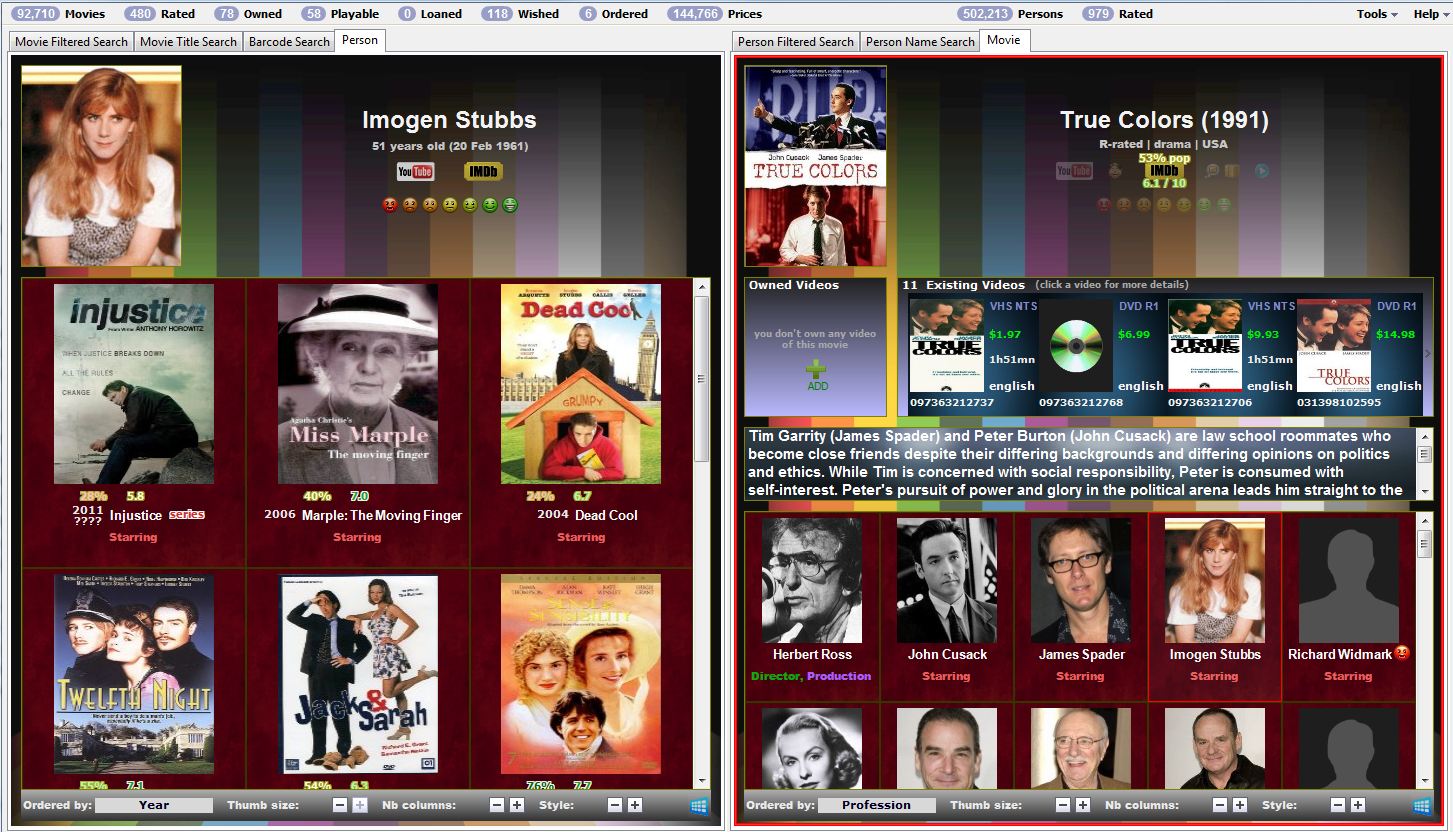Add an owned video with green plus
The width and height of the screenshot is (1453, 832).
tap(817, 369)
